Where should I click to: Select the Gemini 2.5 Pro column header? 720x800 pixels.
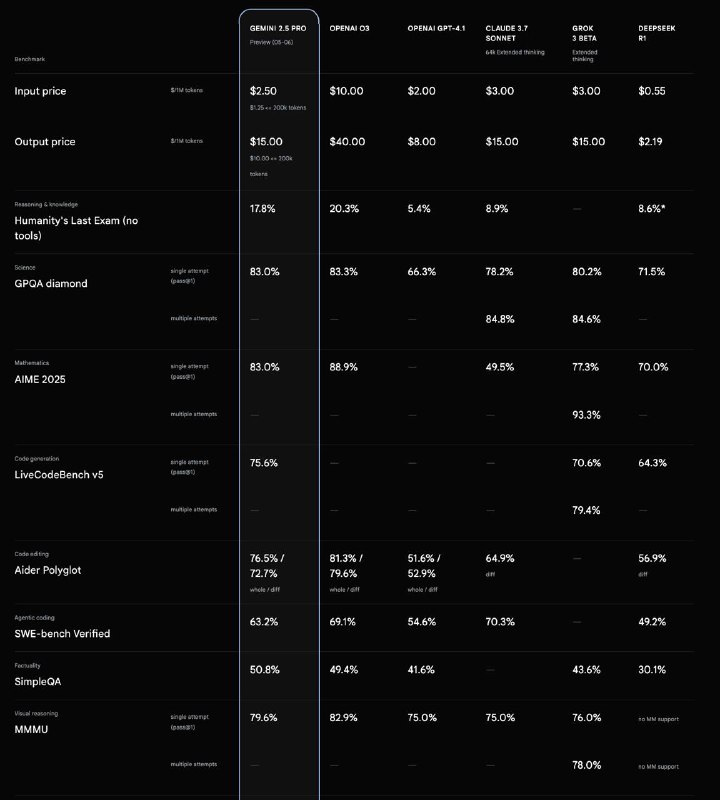(278, 29)
